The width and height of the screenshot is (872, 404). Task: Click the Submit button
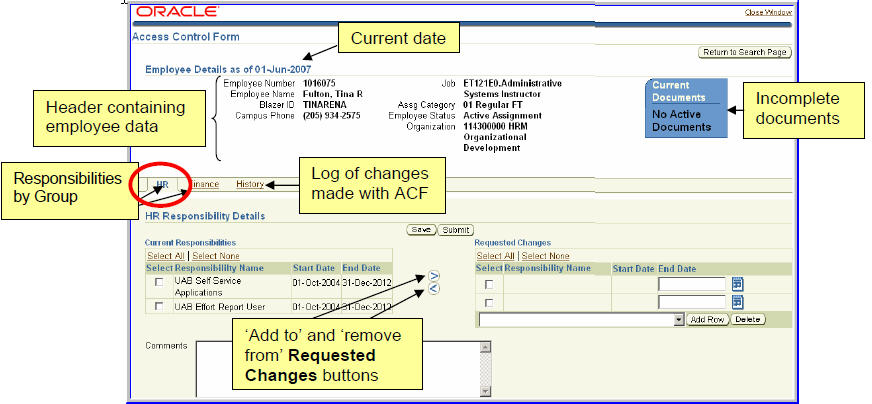pyautogui.click(x=455, y=230)
